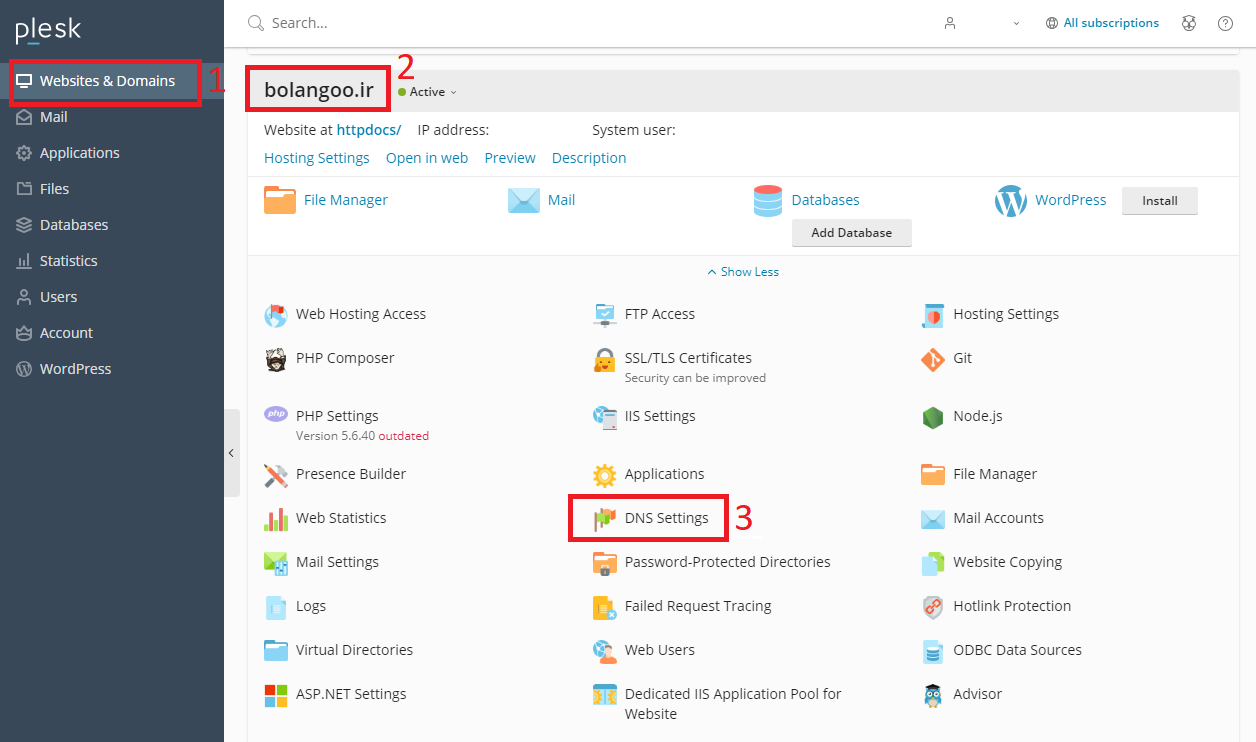
Task: Click the WordPress logo icon
Action: point(1011,201)
